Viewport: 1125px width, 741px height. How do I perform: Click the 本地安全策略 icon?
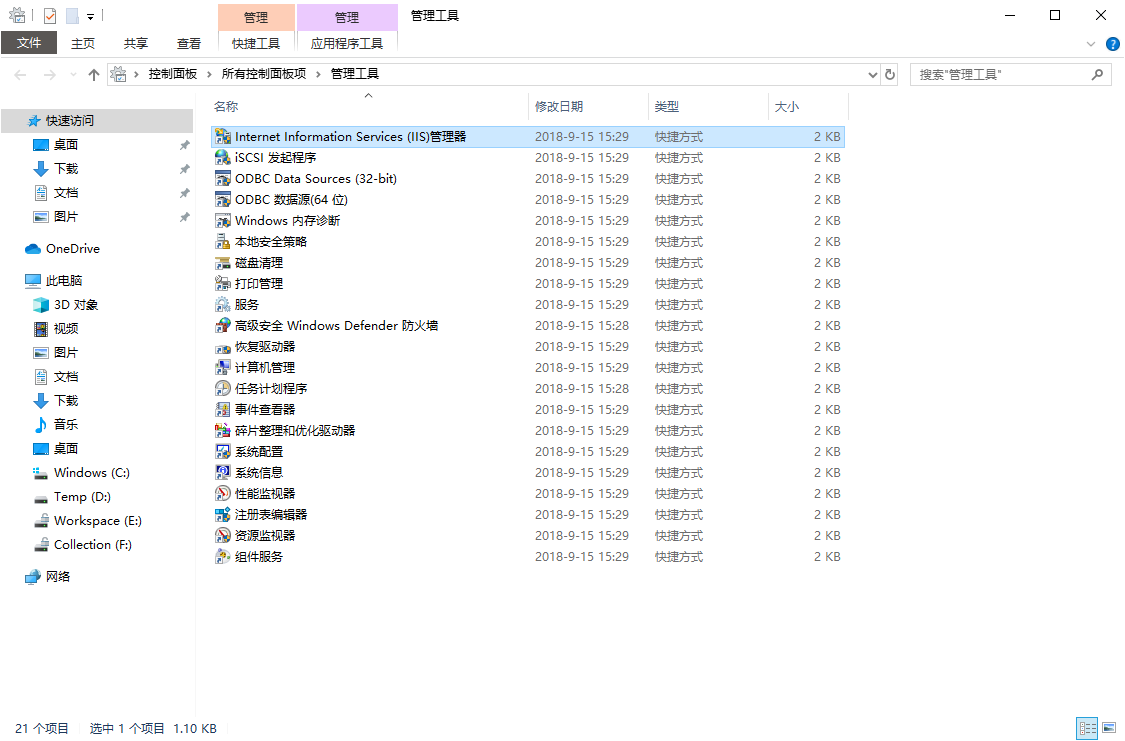pyautogui.click(x=223, y=242)
